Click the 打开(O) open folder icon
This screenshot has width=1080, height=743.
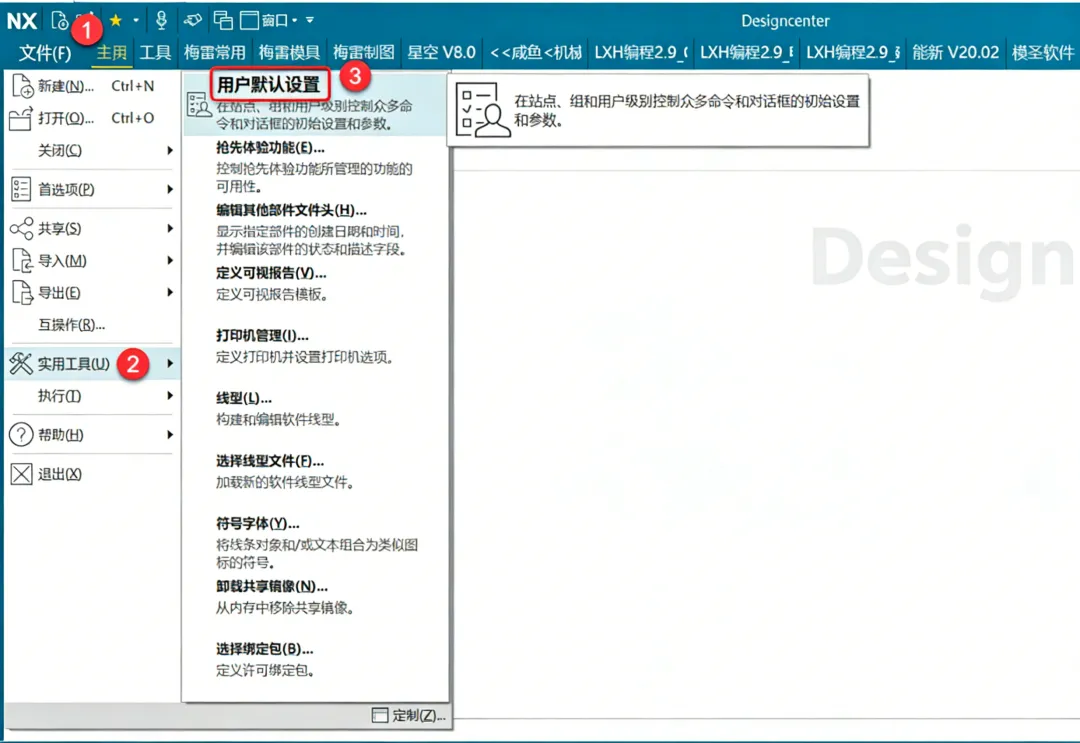(x=21, y=118)
